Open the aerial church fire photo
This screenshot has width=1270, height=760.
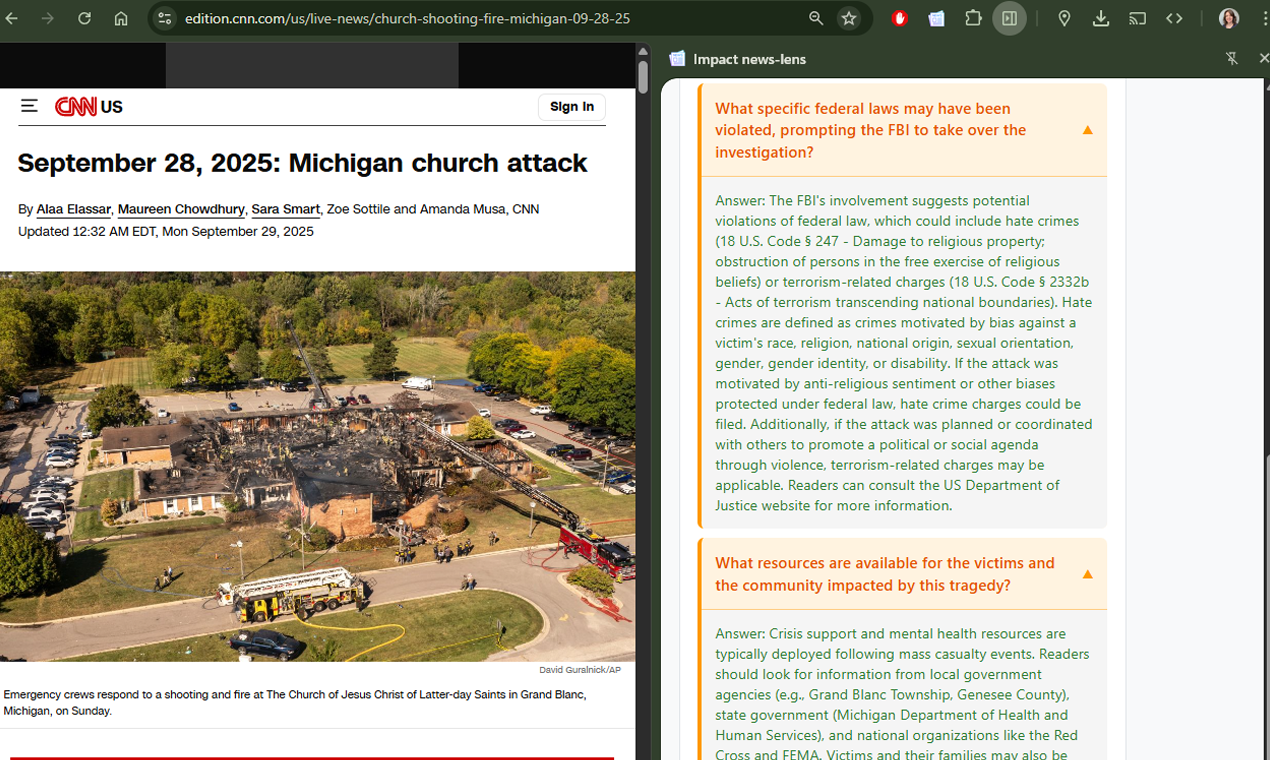click(317, 466)
